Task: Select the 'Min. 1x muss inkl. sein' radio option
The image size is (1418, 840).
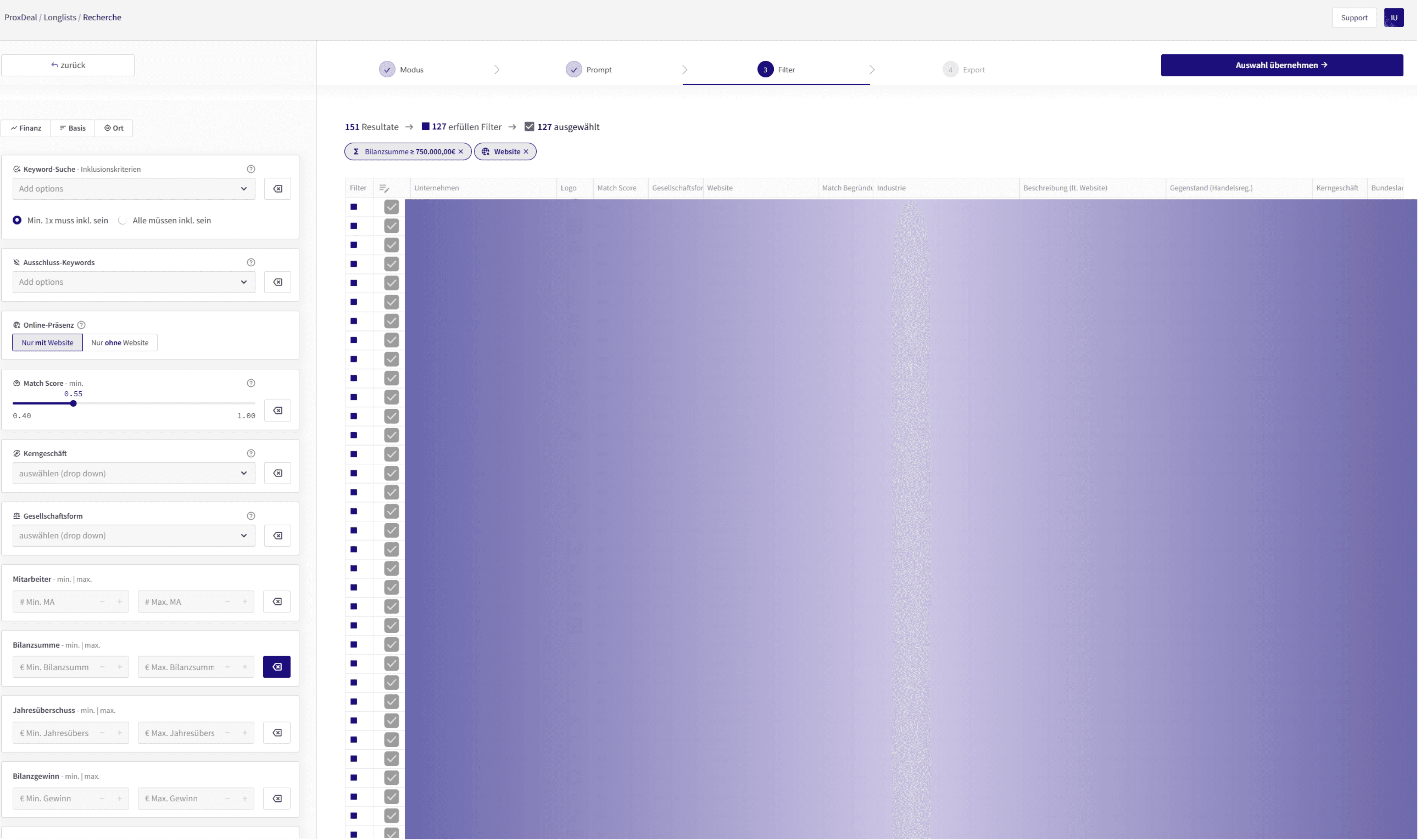Action: click(x=17, y=220)
